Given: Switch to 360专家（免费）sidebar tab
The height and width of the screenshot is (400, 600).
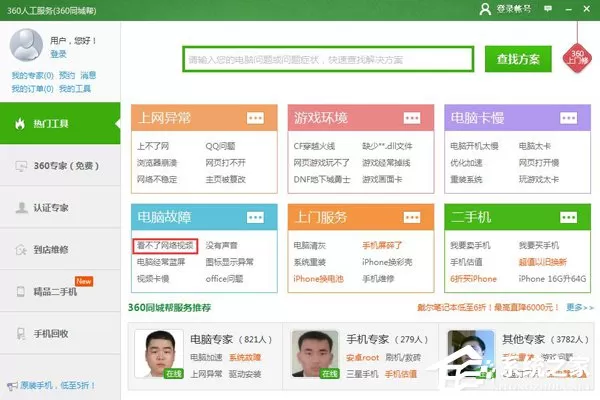Looking at the screenshot, I should (60, 166).
